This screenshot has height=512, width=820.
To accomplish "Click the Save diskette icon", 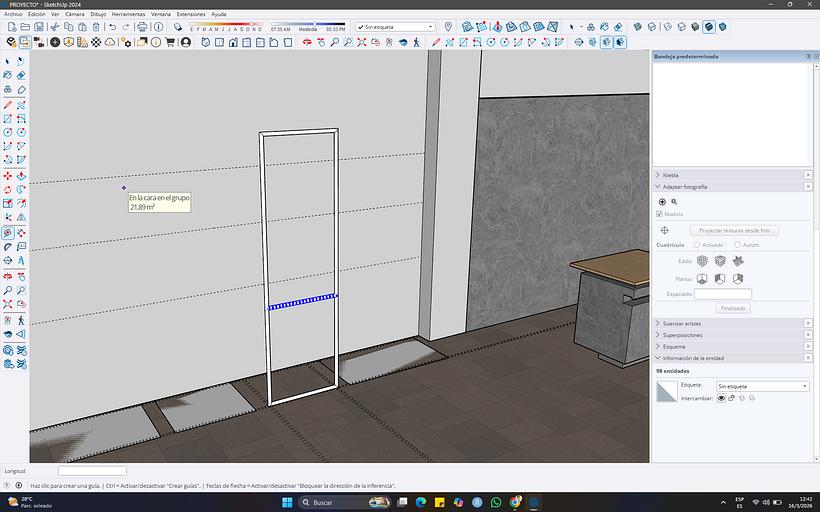I will click(x=39, y=27).
